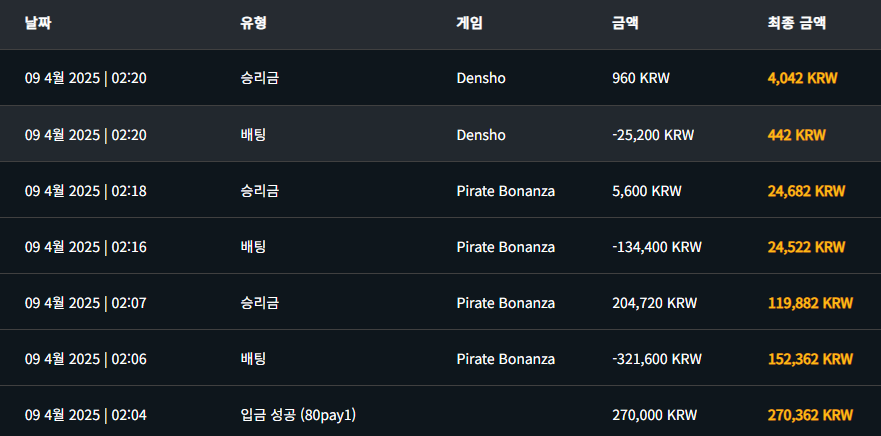Select the -321,600 KRW bet amount
881x436 pixels.
[x=656, y=359]
